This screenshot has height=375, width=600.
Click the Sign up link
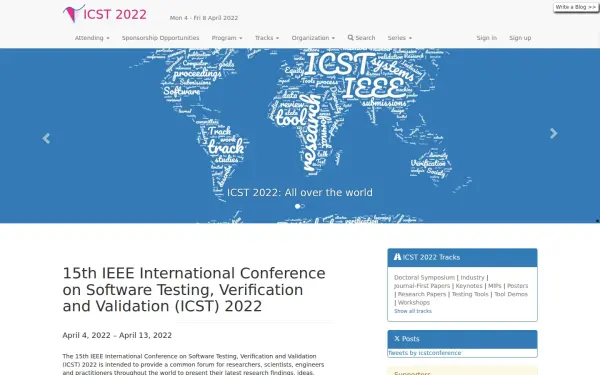tap(520, 38)
